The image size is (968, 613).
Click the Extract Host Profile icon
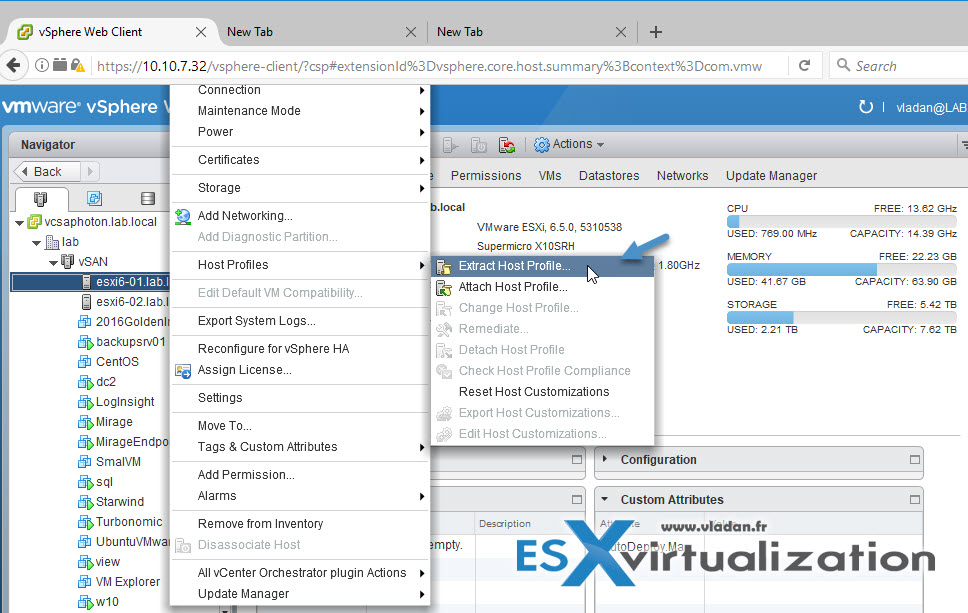(443, 267)
